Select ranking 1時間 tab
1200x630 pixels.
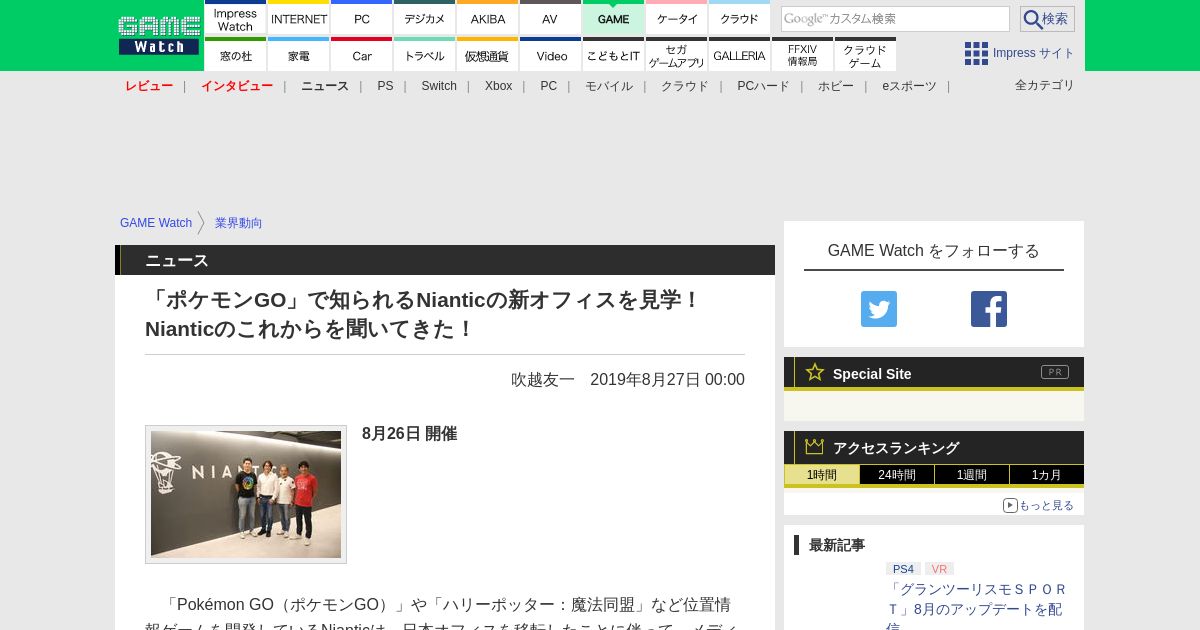click(x=822, y=475)
